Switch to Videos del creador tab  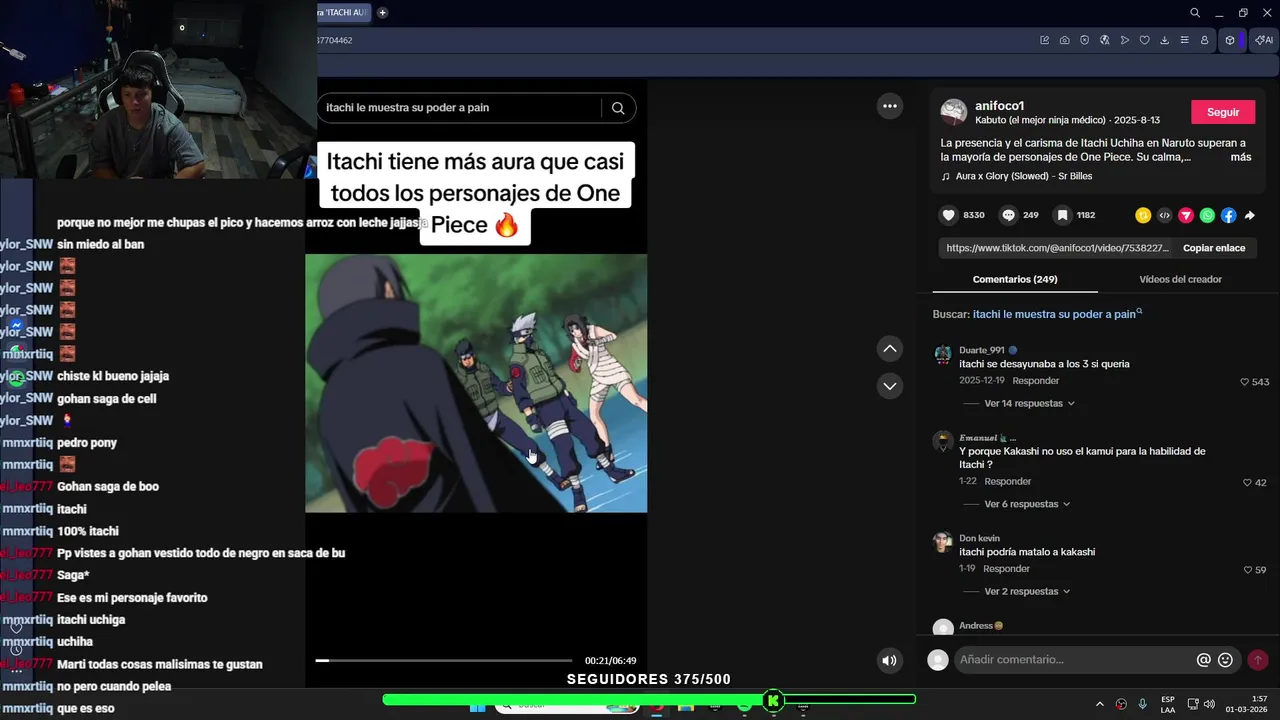pyautogui.click(x=1180, y=279)
